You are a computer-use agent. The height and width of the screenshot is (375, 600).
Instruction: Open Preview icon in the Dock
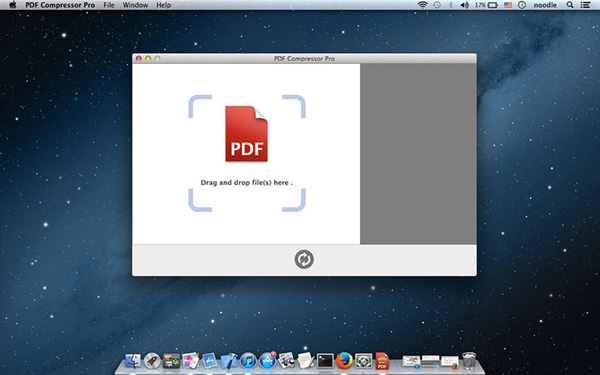click(x=287, y=361)
